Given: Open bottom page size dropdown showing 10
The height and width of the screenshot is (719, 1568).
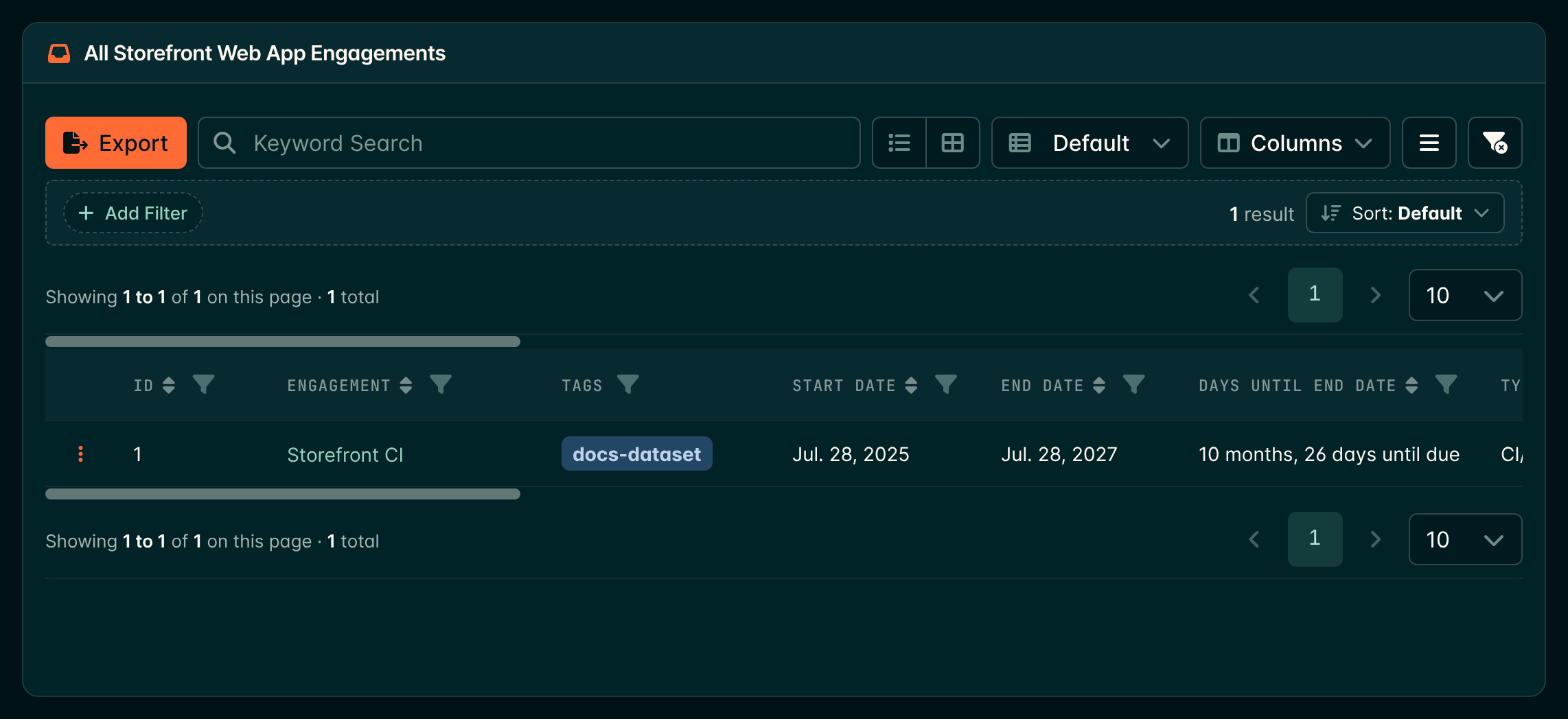Looking at the screenshot, I should (x=1465, y=539).
